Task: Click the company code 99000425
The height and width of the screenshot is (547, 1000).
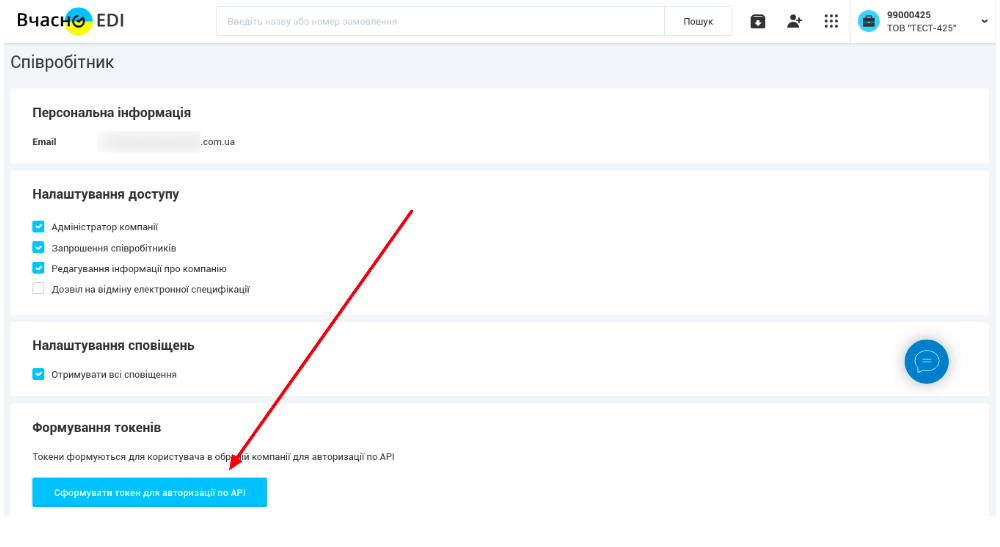Action: tap(909, 15)
